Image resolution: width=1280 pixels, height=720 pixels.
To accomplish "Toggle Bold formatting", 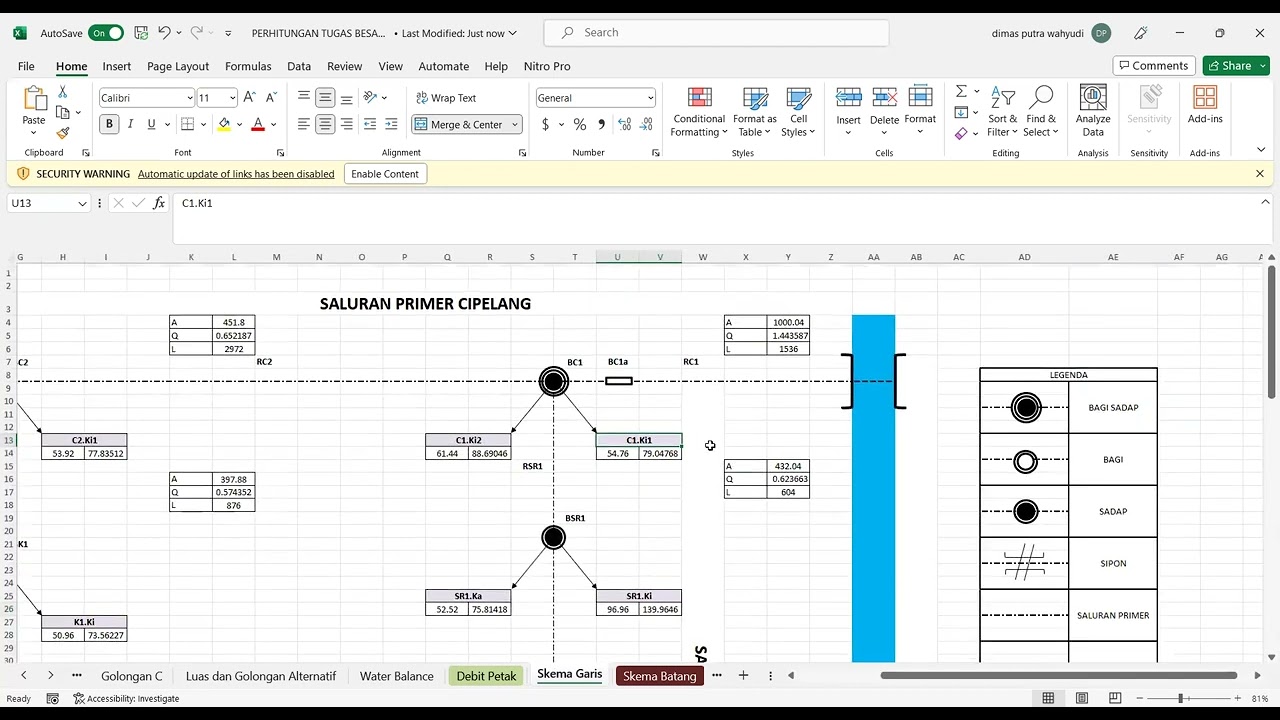I will (x=109, y=124).
